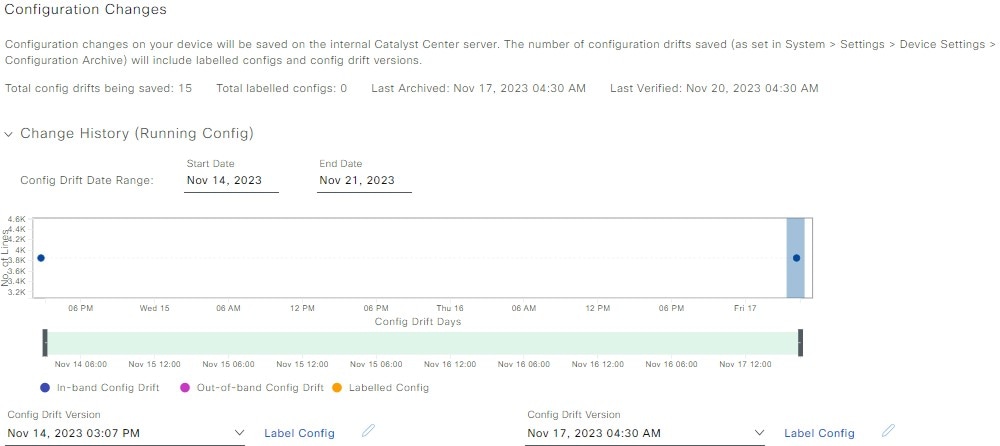Select the highlighted rightmost config drift point
Viewport: 1000px width, 446px height.
pyautogui.click(x=797, y=258)
